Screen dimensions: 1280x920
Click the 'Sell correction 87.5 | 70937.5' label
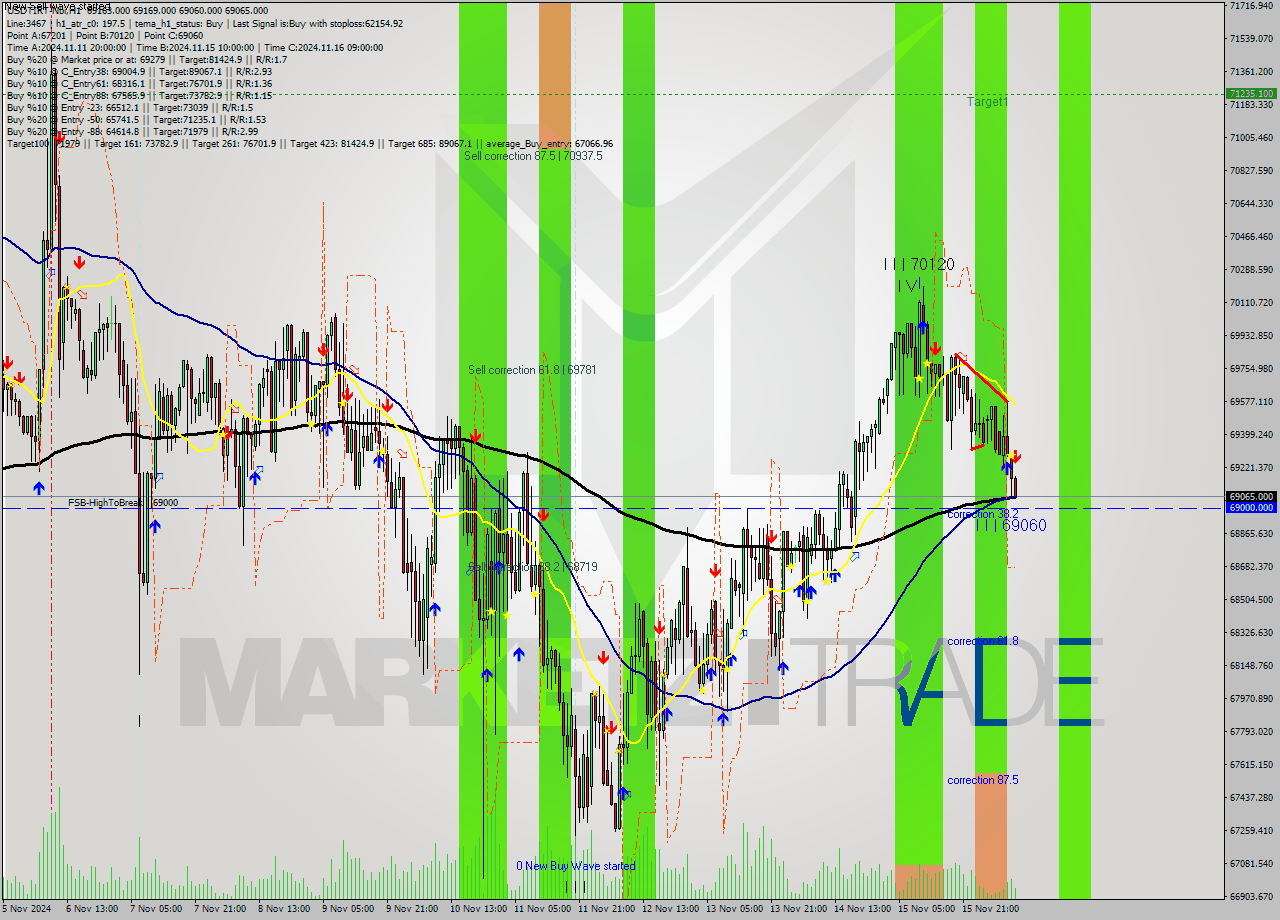533,156
